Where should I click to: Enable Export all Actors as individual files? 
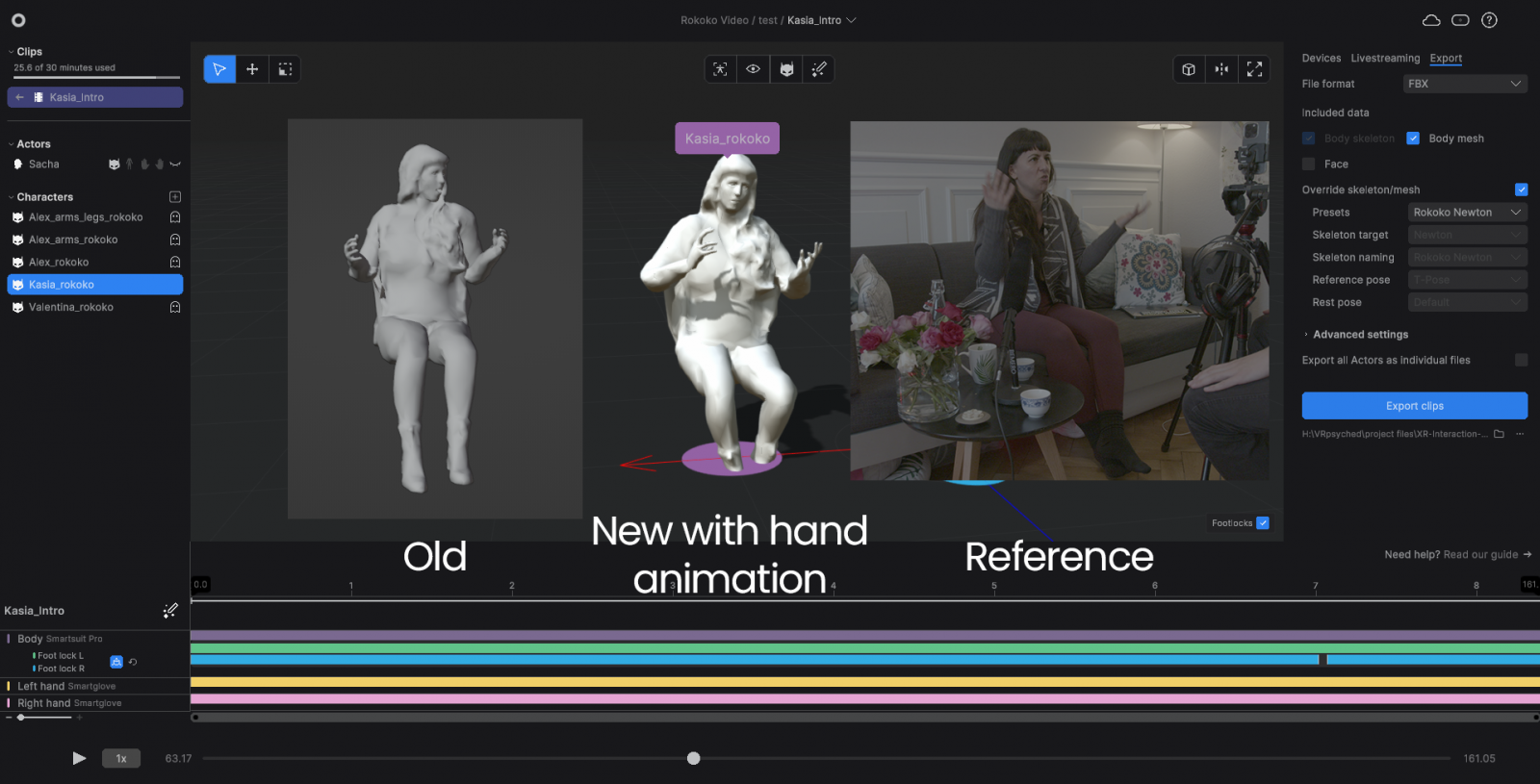1521,360
